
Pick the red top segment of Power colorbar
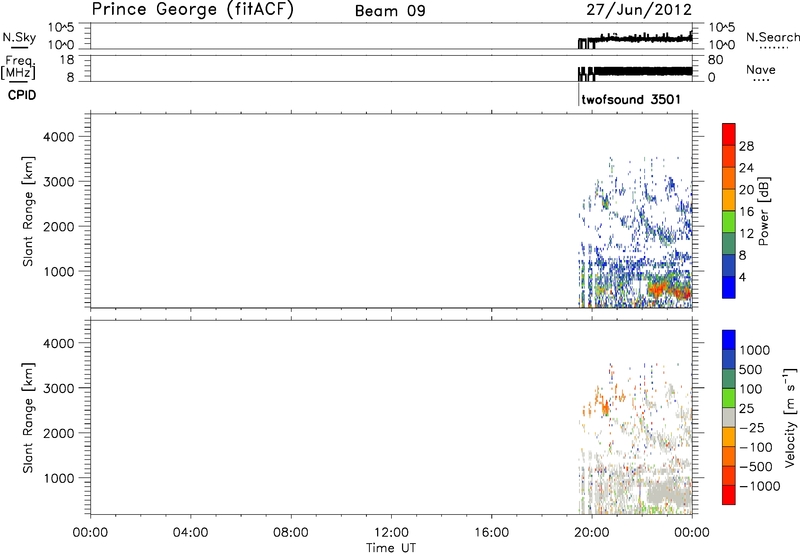point(729,134)
